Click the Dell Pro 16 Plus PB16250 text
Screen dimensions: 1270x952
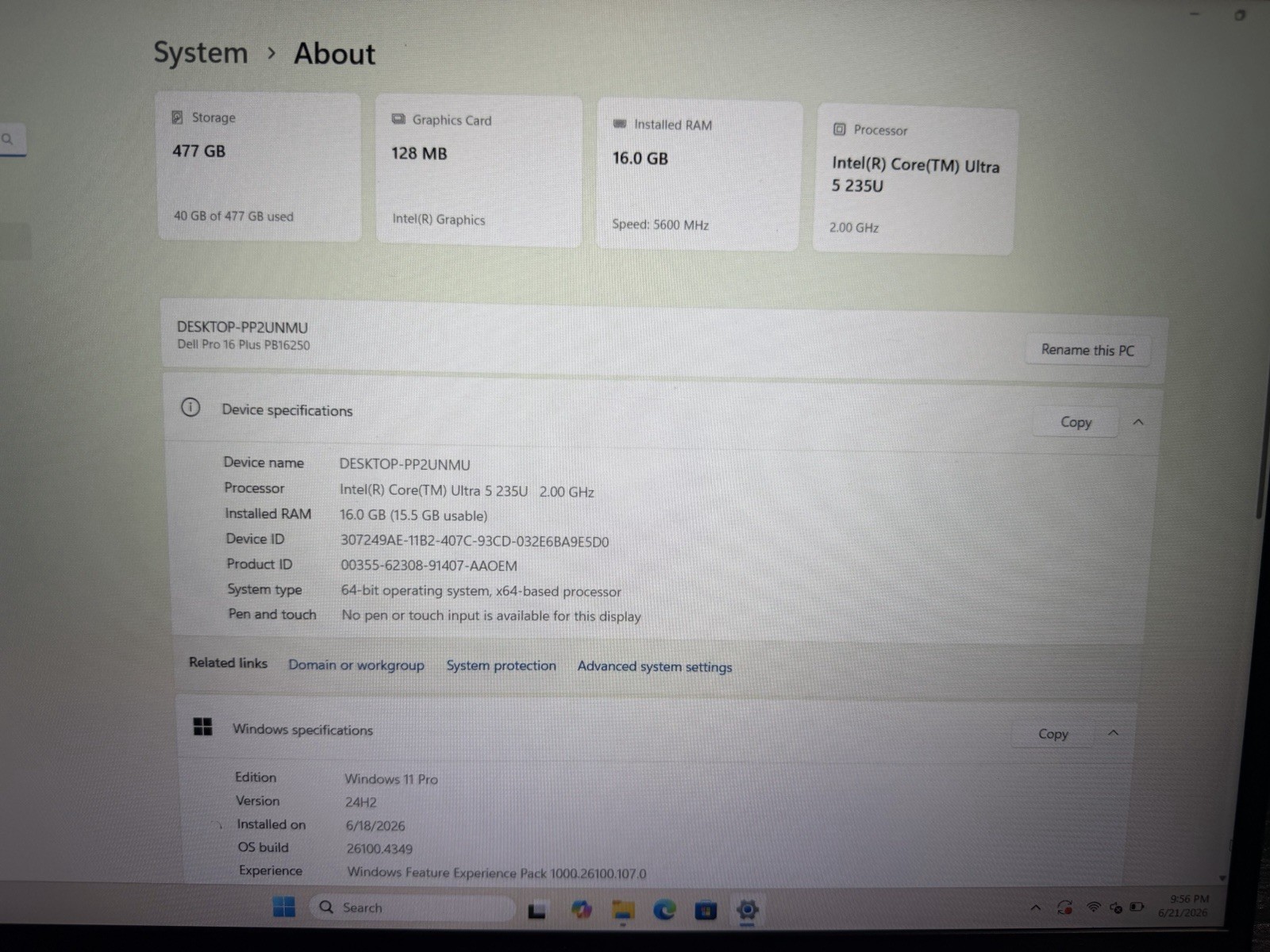[x=243, y=345]
